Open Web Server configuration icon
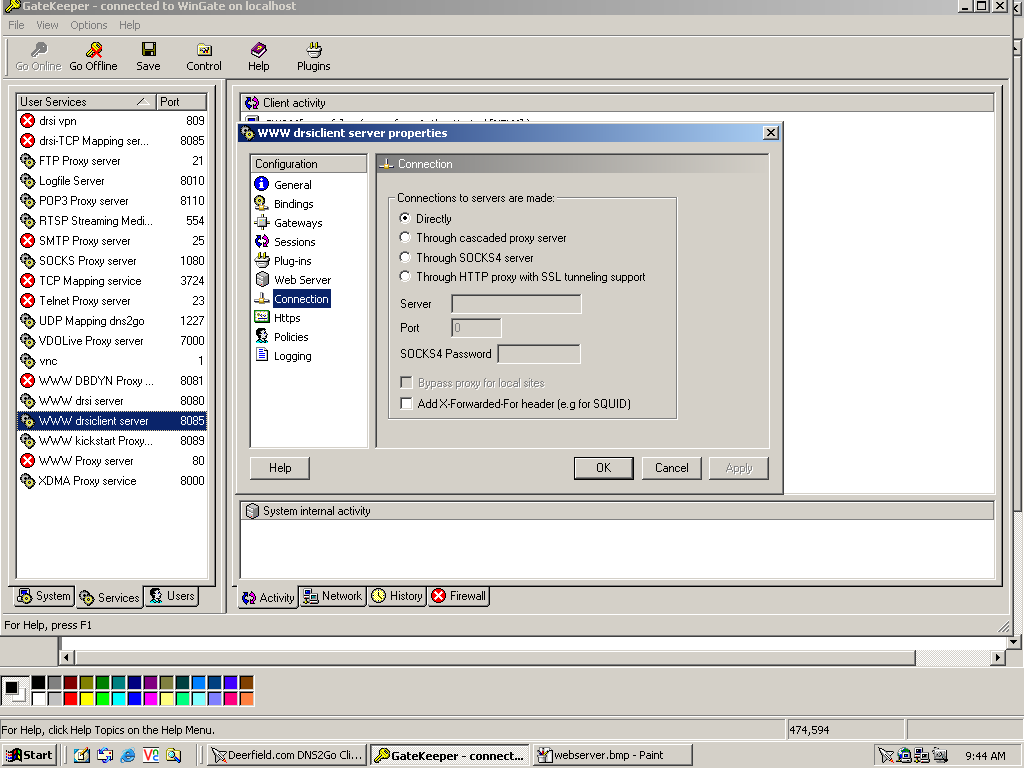Screen dimensions: 1024x768 point(261,279)
